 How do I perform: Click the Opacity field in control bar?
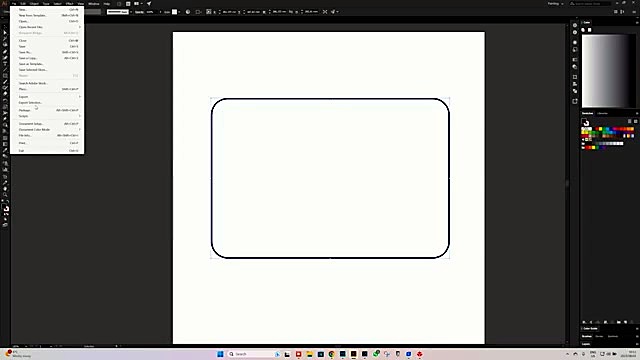click(151, 12)
